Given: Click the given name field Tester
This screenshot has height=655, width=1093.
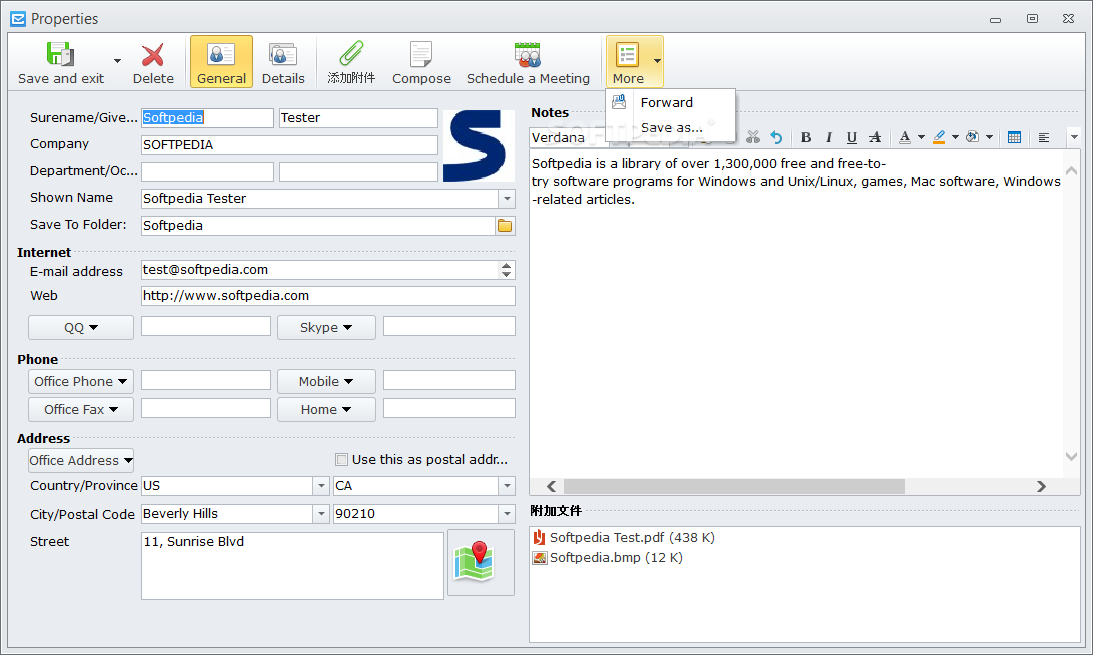Looking at the screenshot, I should click(x=358, y=118).
